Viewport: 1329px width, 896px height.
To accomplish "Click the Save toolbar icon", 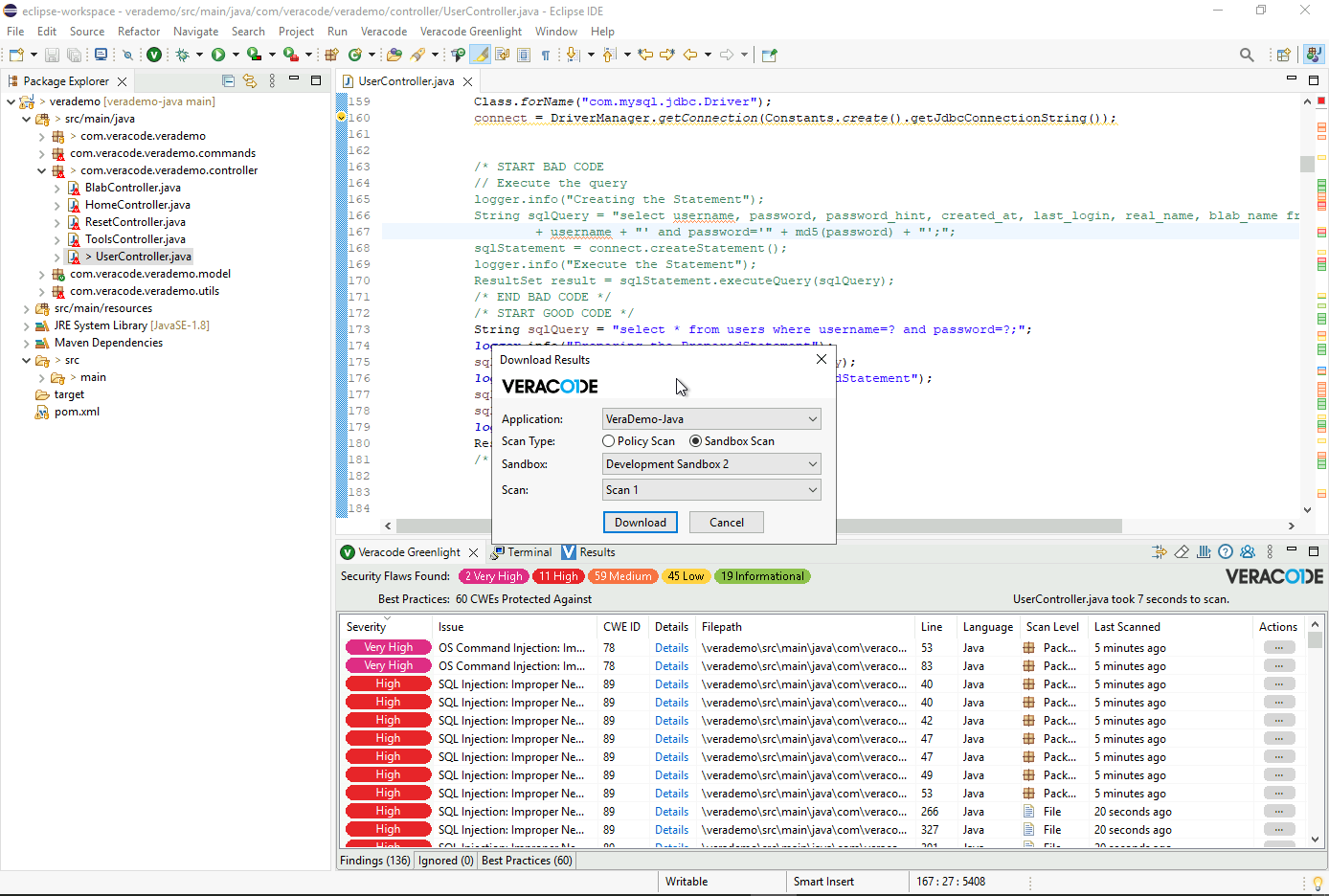I will pyautogui.click(x=52, y=55).
